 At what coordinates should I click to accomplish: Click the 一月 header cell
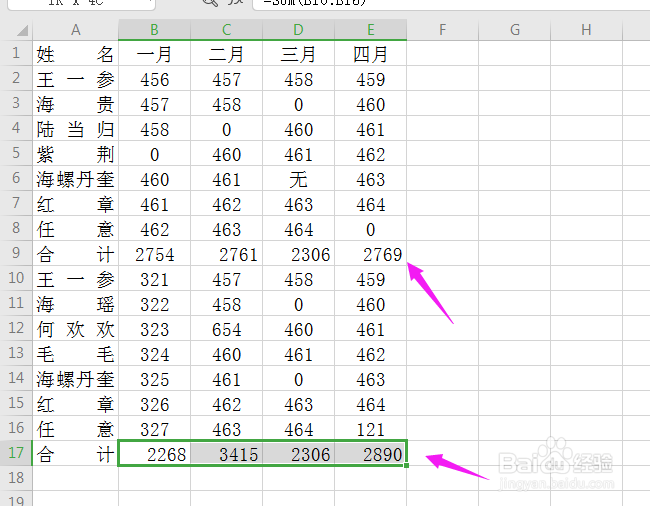[x=154, y=53]
